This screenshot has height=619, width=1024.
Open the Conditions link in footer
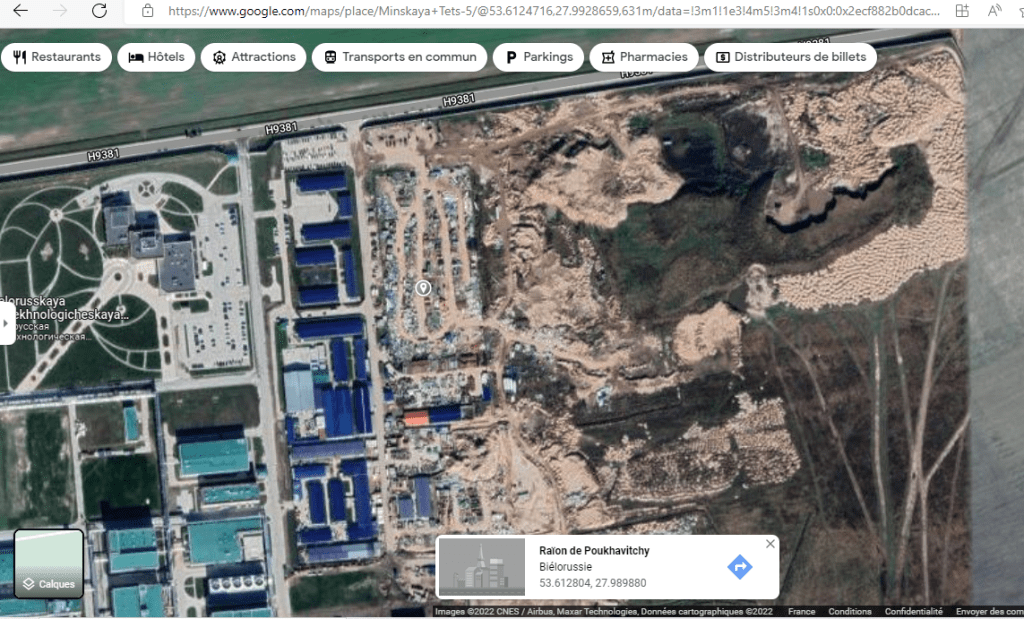click(x=849, y=611)
